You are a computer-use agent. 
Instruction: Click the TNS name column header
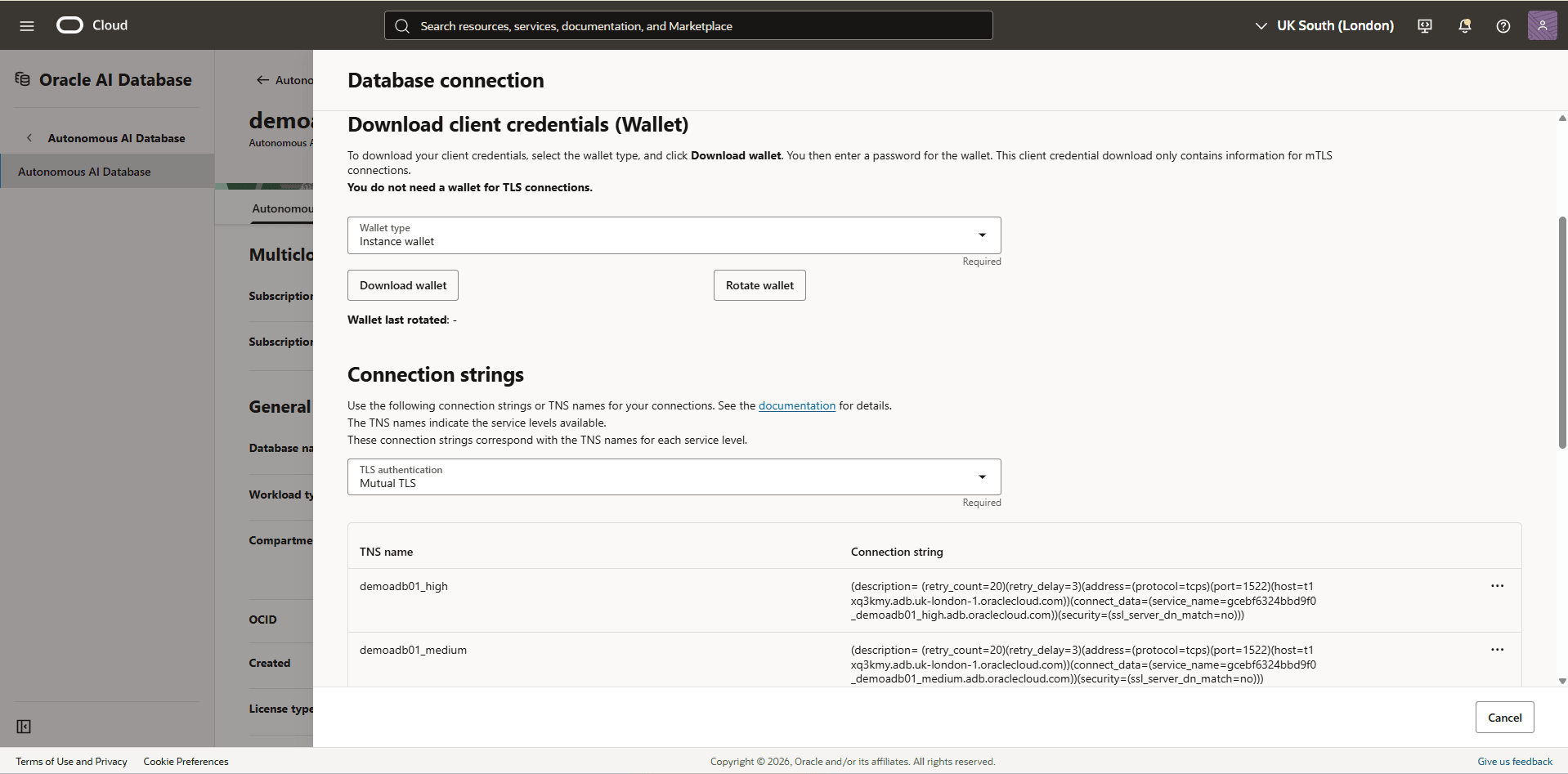(386, 552)
